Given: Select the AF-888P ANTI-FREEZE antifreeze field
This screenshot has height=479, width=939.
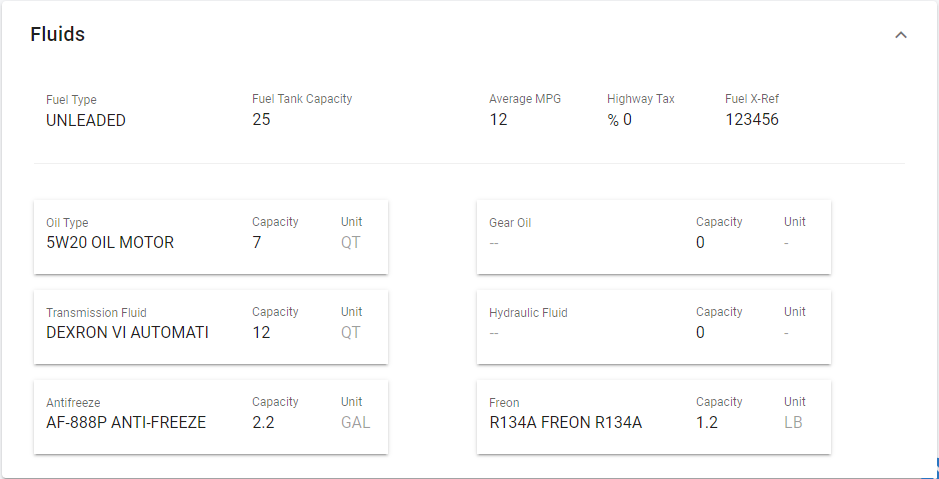Looking at the screenshot, I should tap(126, 423).
